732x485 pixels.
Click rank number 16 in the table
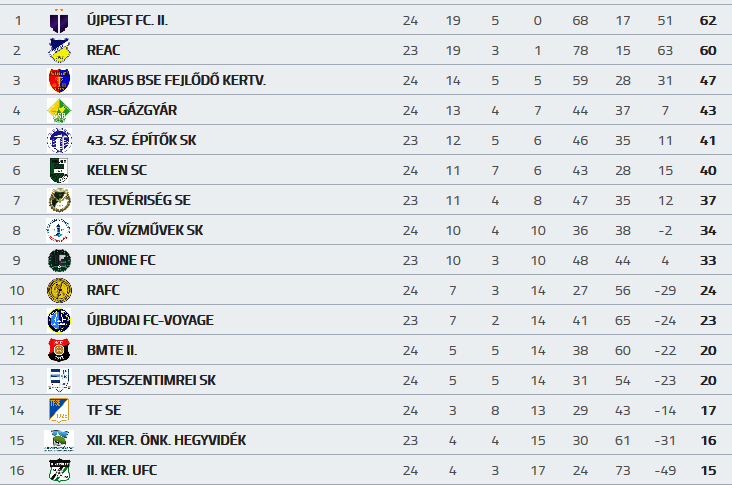(x=17, y=470)
